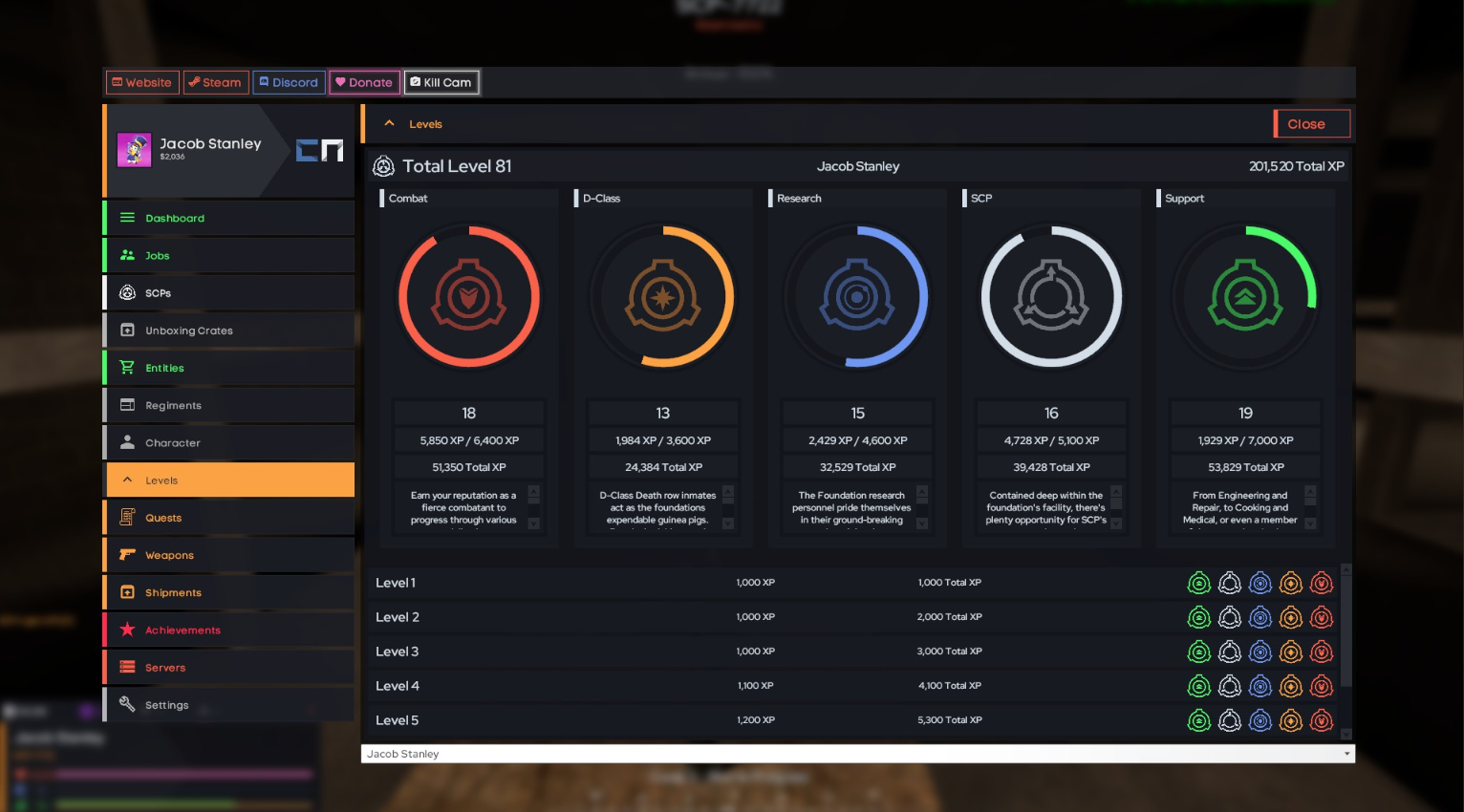Select the Entities menu item

(229, 368)
